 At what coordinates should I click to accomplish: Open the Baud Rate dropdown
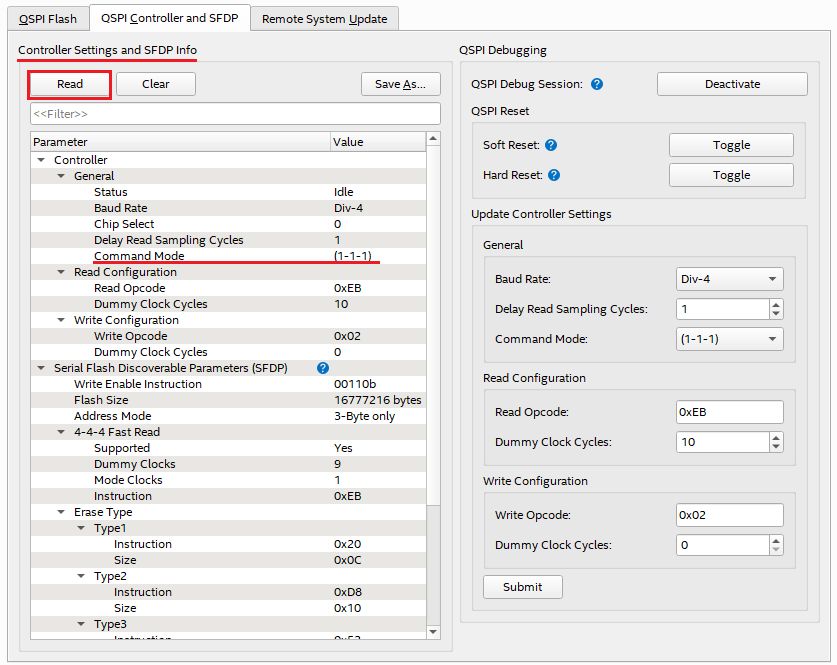tap(729, 280)
